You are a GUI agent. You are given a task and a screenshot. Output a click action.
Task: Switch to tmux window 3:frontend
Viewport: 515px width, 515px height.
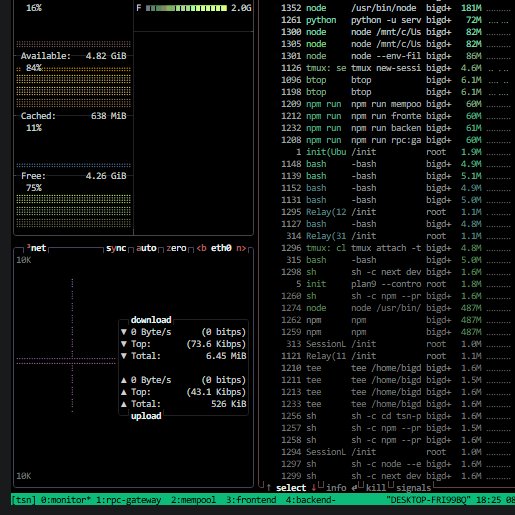click(x=251, y=500)
